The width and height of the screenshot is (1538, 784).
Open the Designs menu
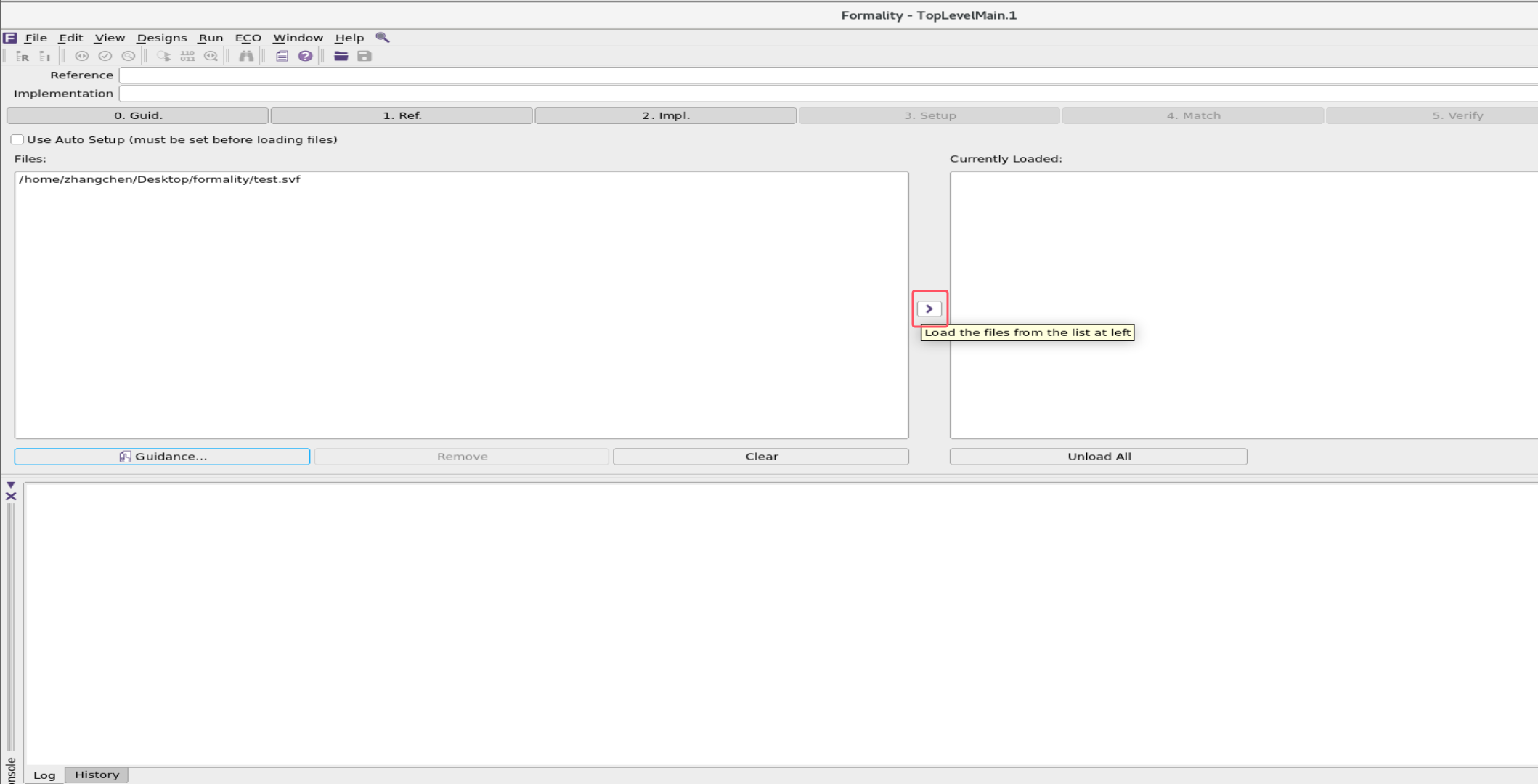tap(161, 38)
